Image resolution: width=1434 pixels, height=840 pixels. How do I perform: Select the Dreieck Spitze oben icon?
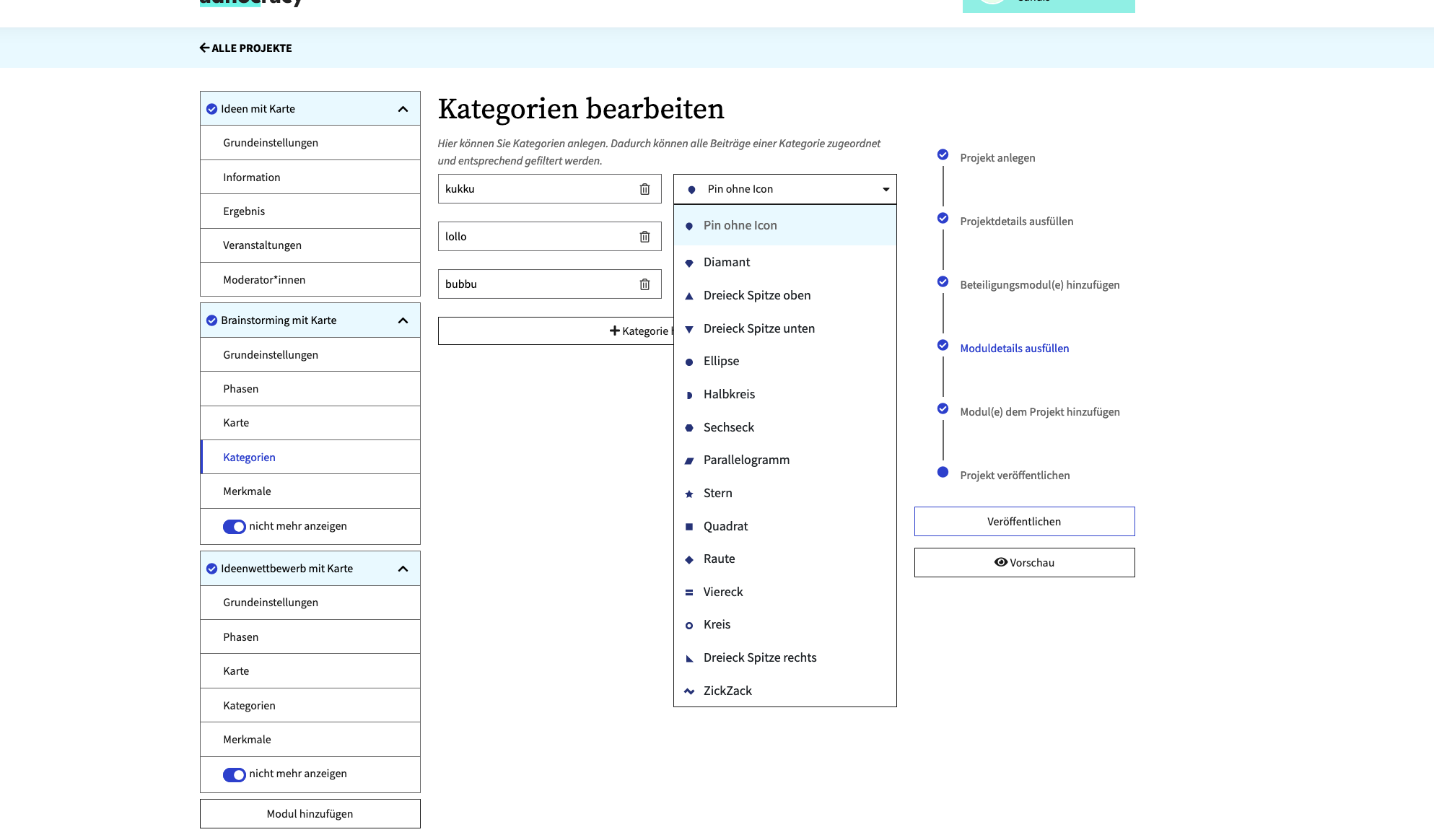tap(757, 295)
